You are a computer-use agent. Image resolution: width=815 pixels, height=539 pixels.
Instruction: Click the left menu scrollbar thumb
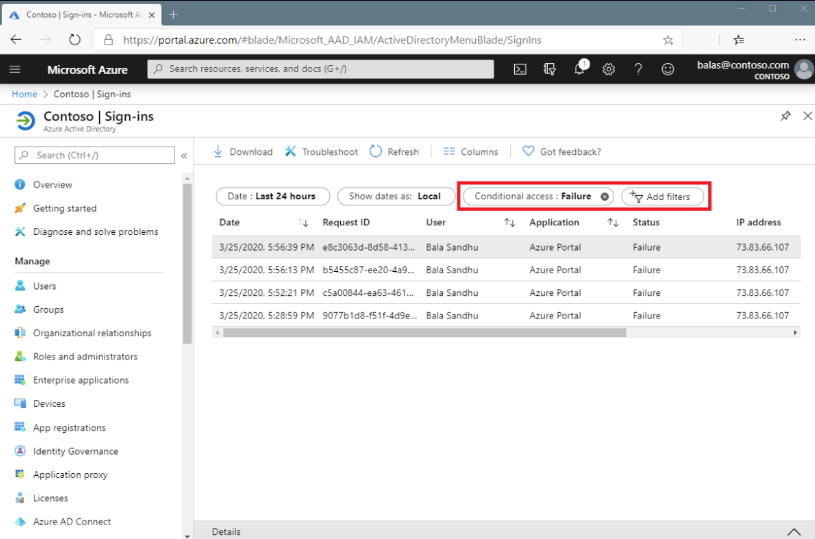coord(188,264)
